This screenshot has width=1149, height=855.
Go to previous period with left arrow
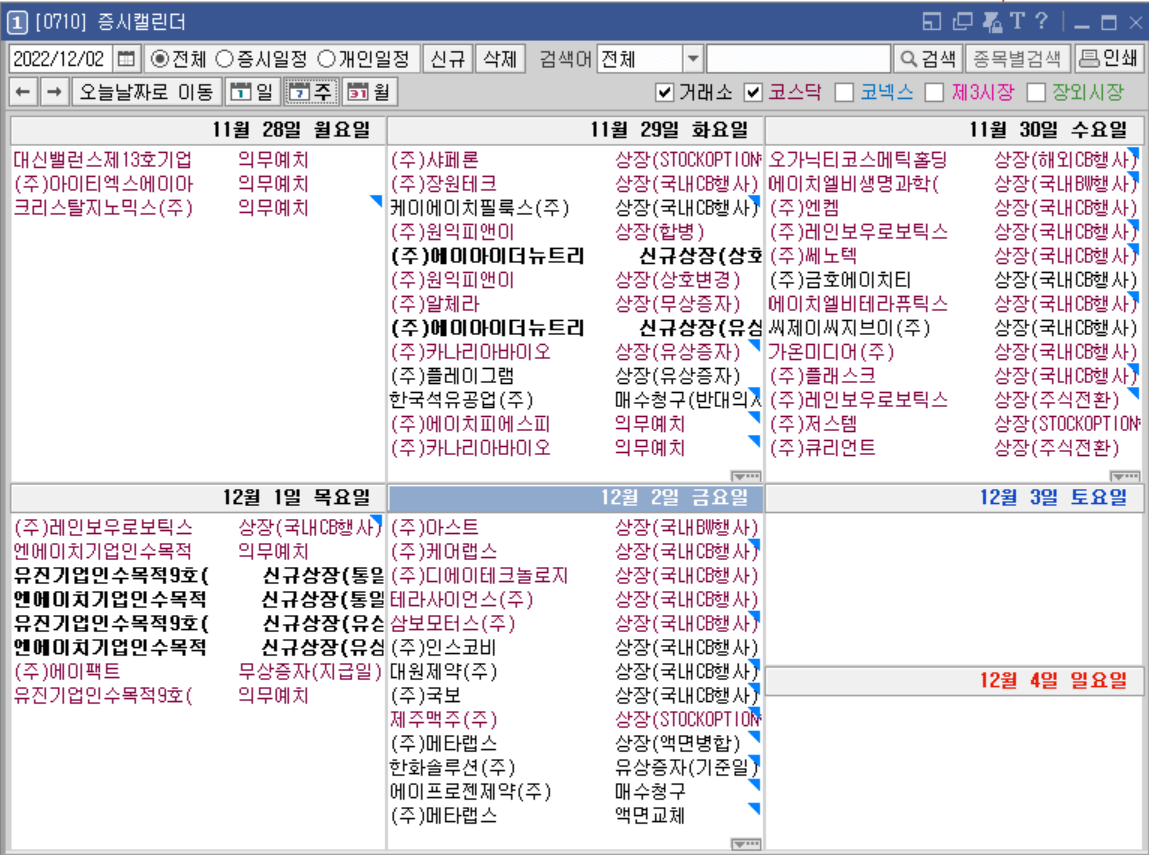23,92
